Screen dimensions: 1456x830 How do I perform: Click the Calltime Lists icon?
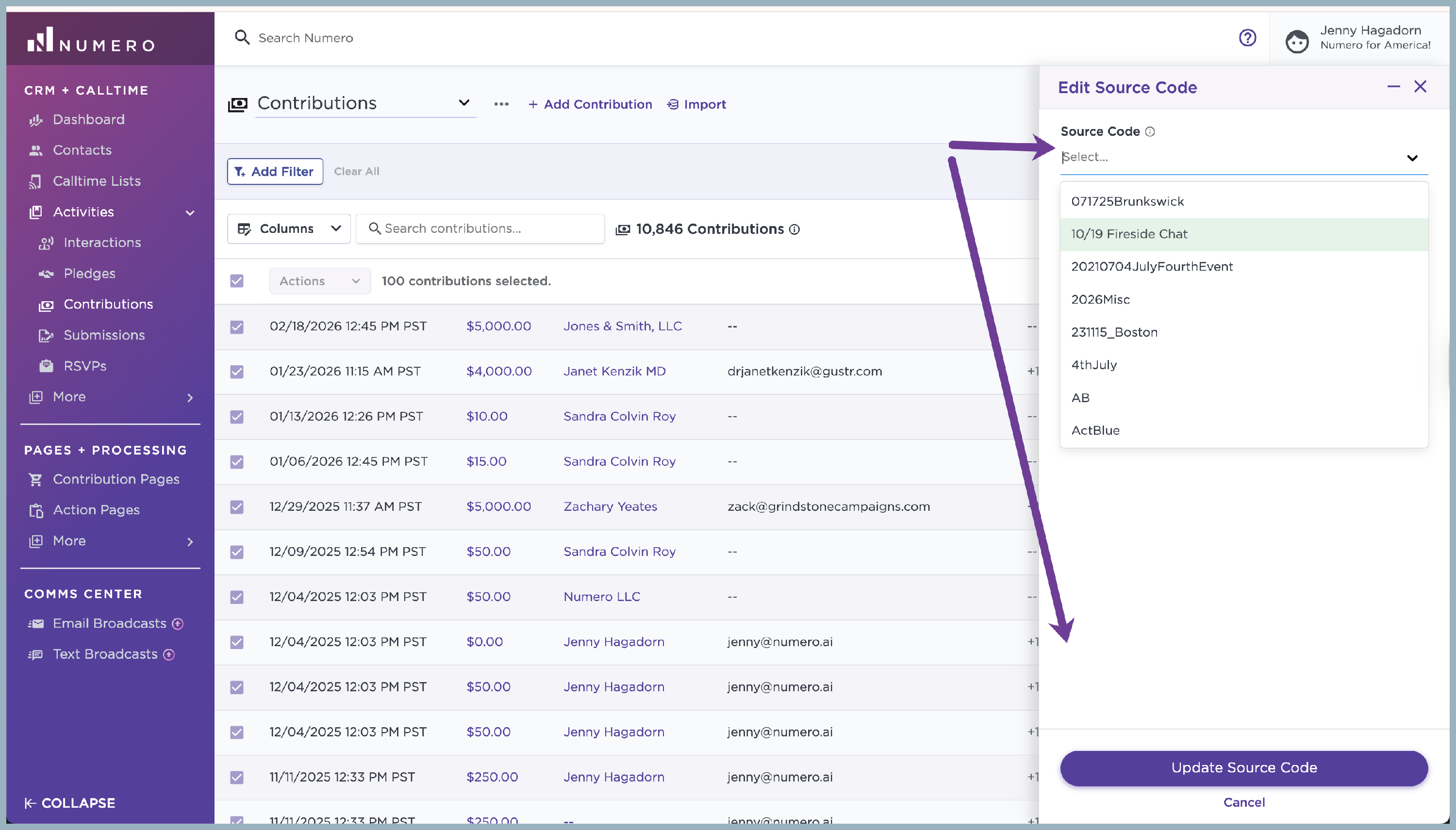pos(36,181)
